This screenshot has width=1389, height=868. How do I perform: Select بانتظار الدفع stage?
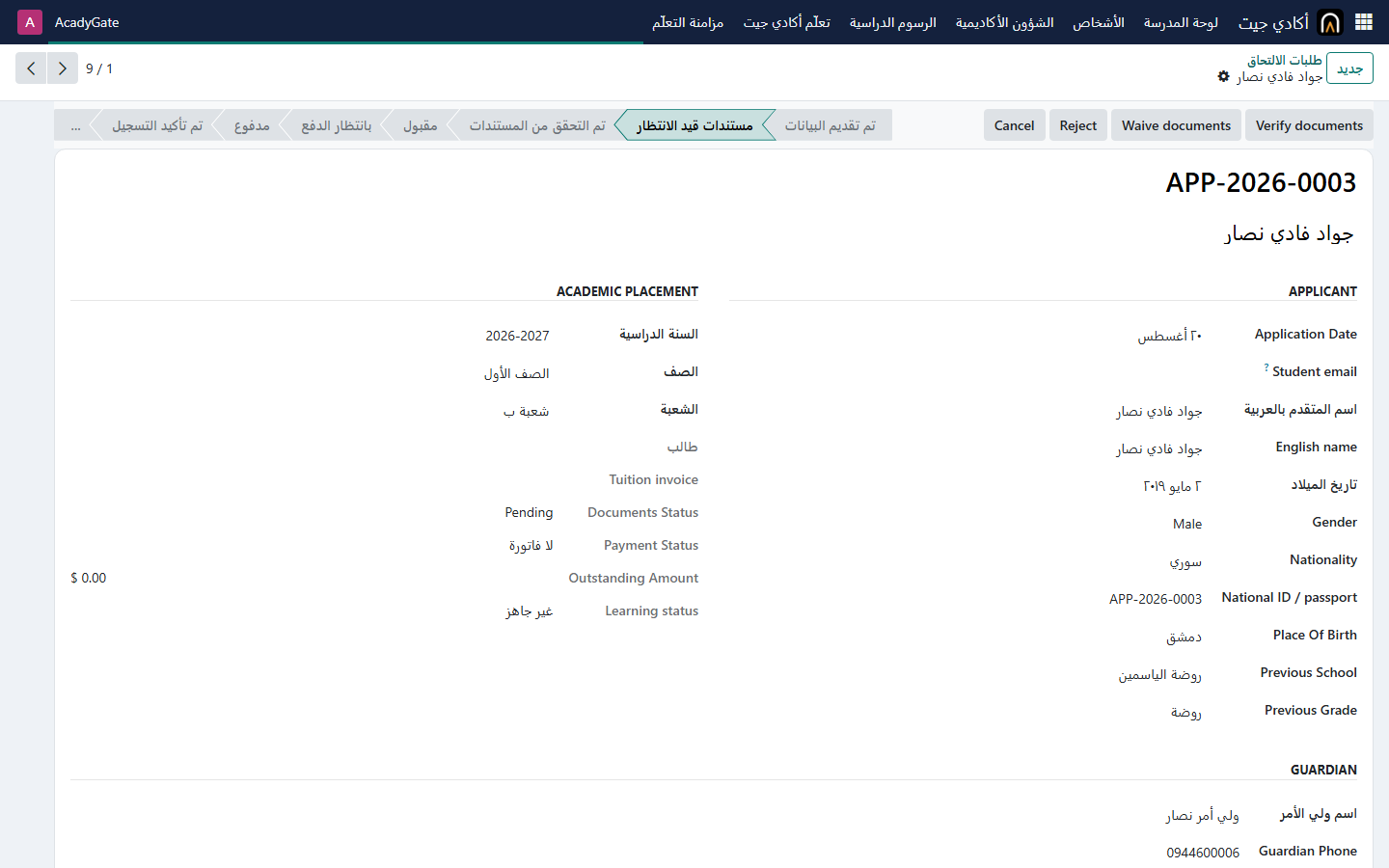(336, 125)
